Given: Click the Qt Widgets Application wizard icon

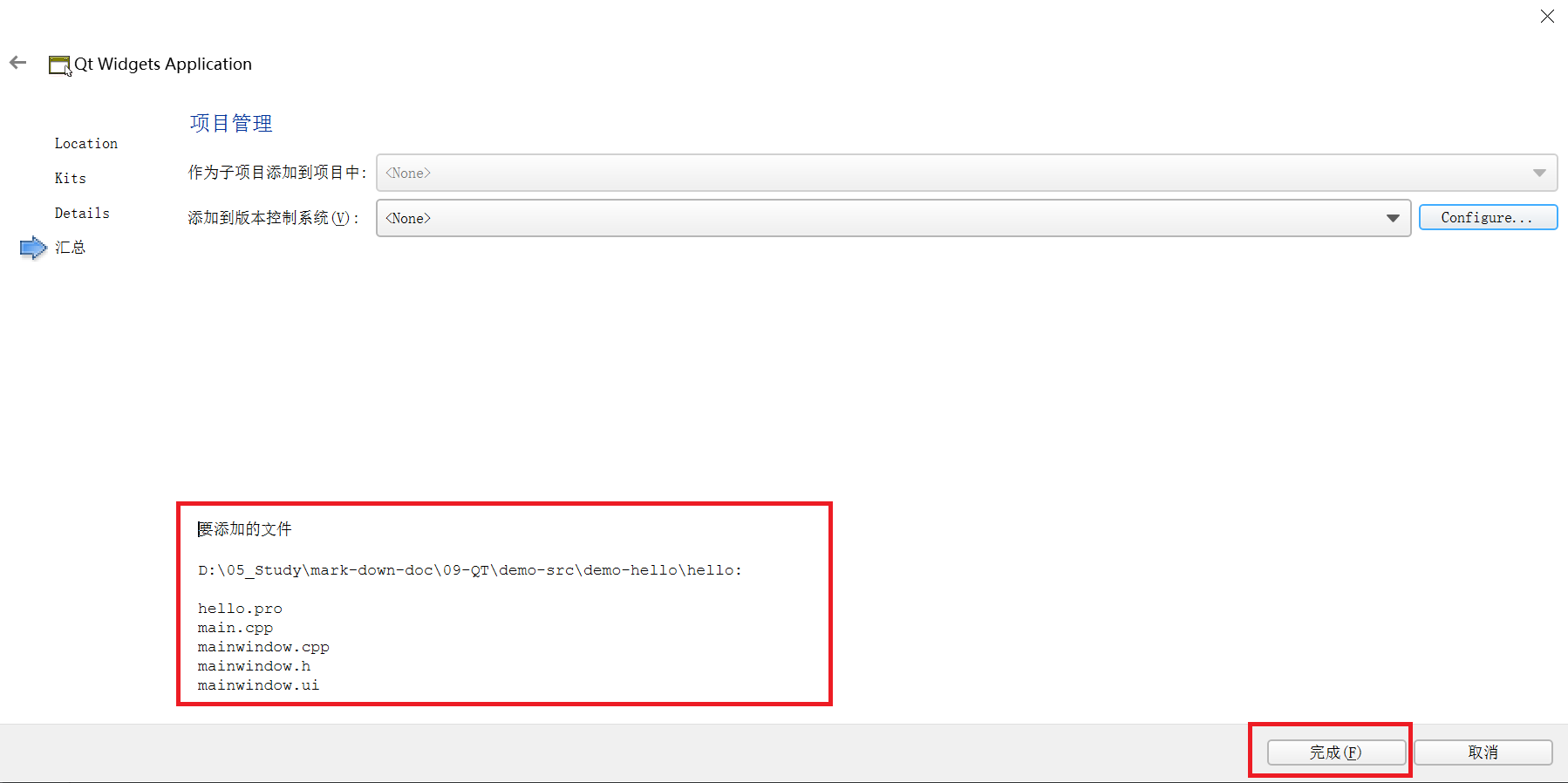Looking at the screenshot, I should coord(59,65).
